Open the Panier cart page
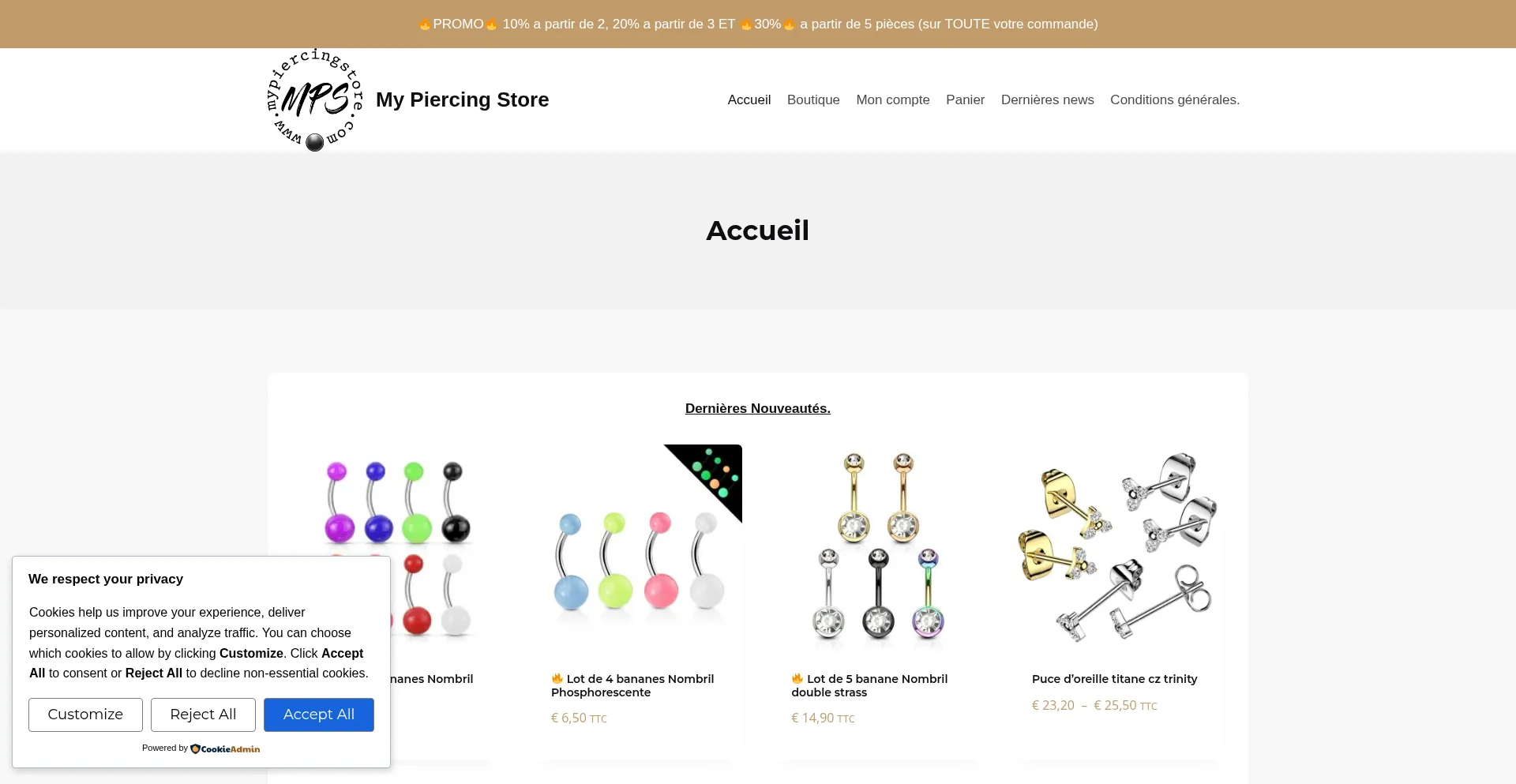Image resolution: width=1516 pixels, height=784 pixels. point(965,99)
